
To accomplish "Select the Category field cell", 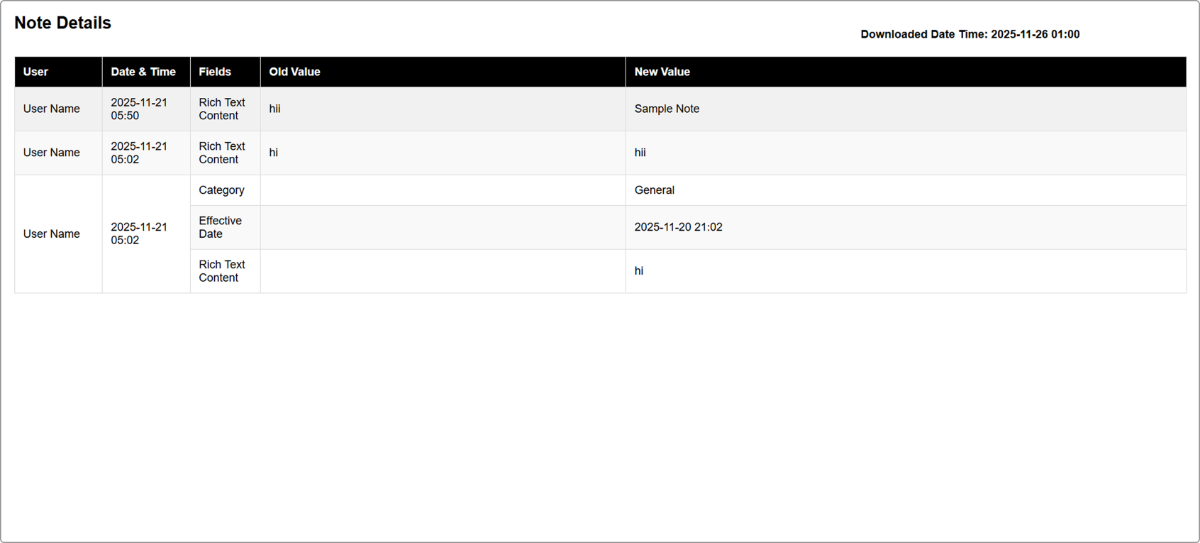I will click(221, 190).
